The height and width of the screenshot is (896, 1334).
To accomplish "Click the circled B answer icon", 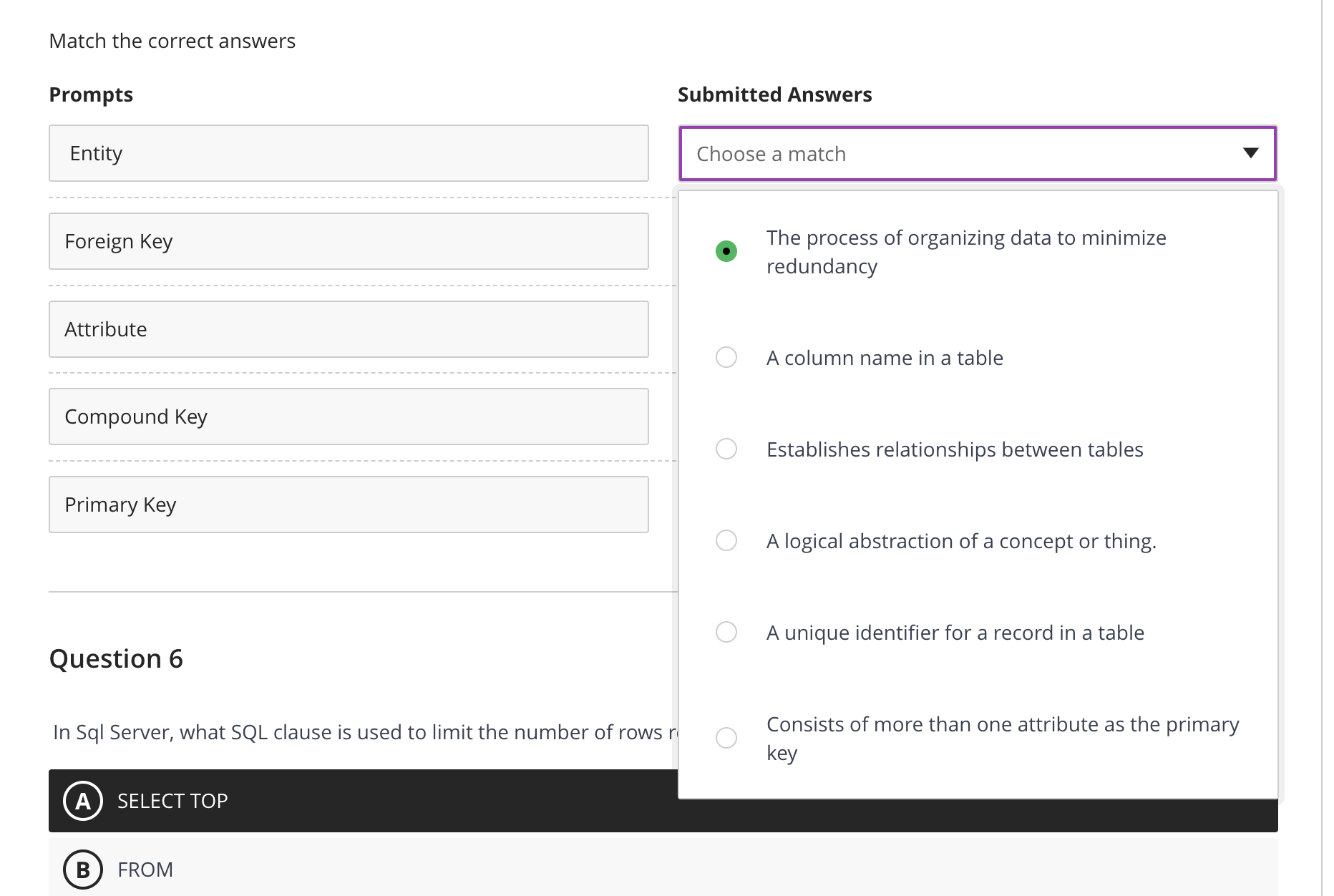I will 83,870.
